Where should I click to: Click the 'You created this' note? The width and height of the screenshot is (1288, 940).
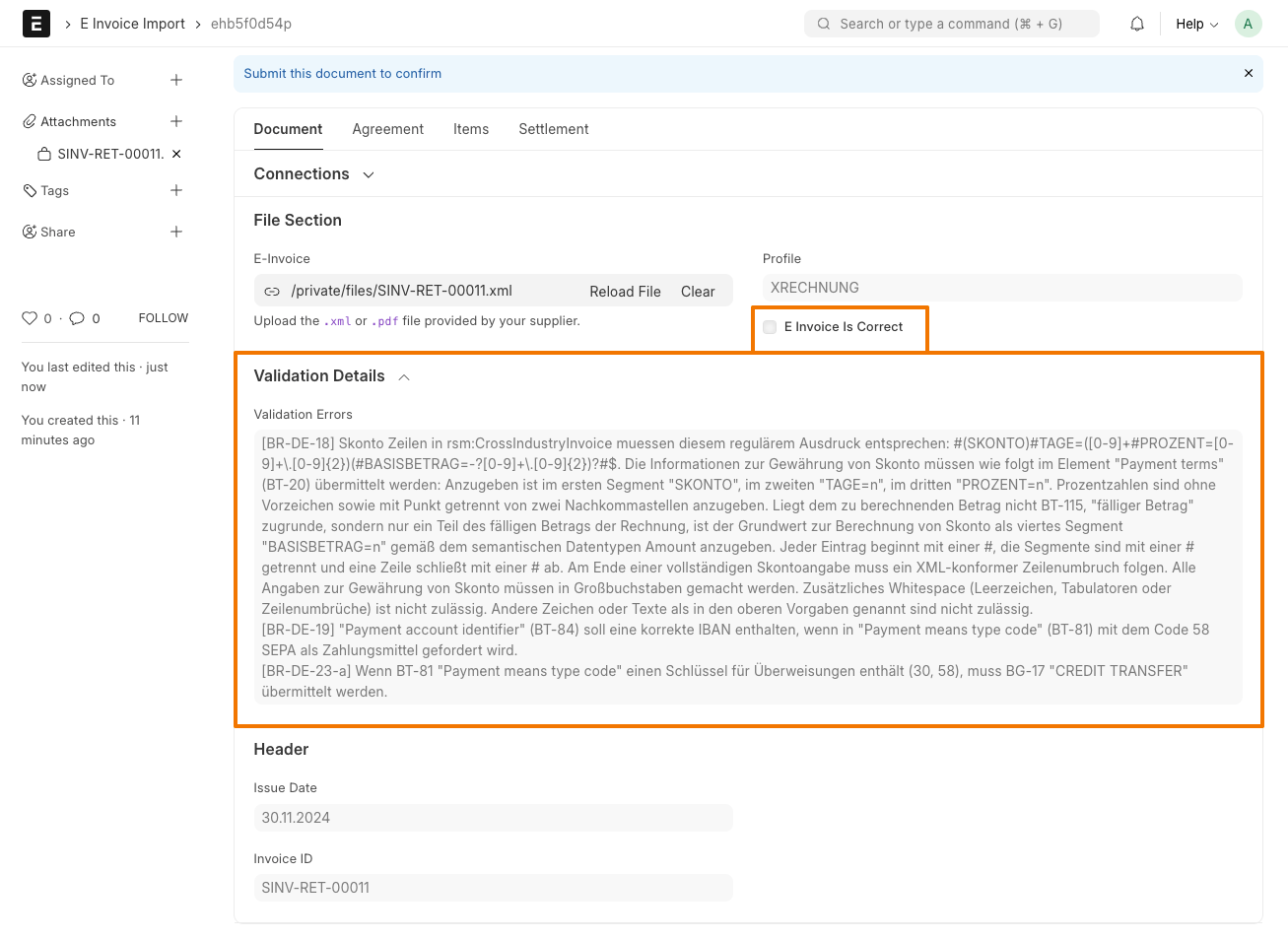click(x=81, y=431)
